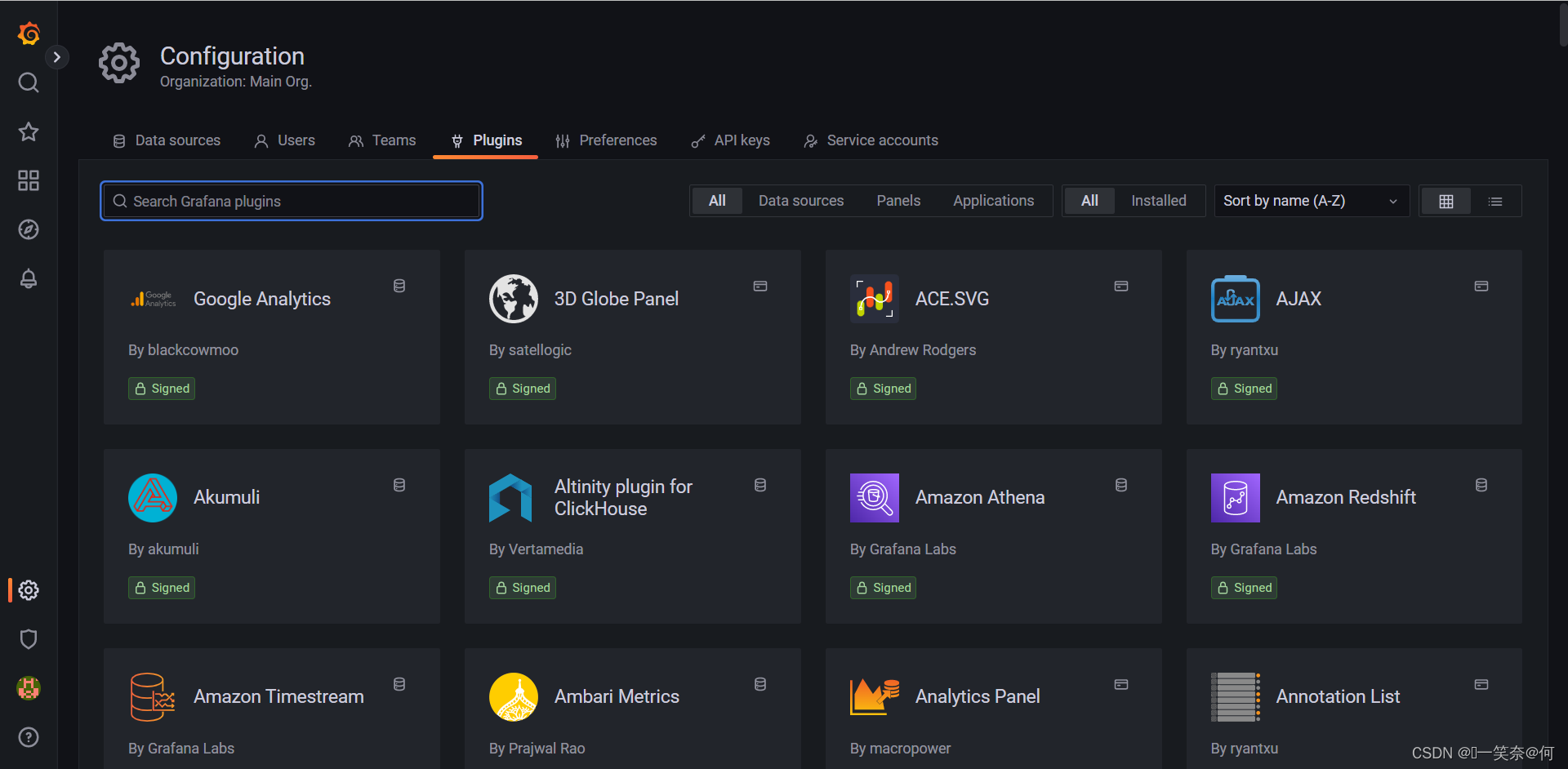
Task: Open the Preferences tab
Action: pyautogui.click(x=606, y=140)
